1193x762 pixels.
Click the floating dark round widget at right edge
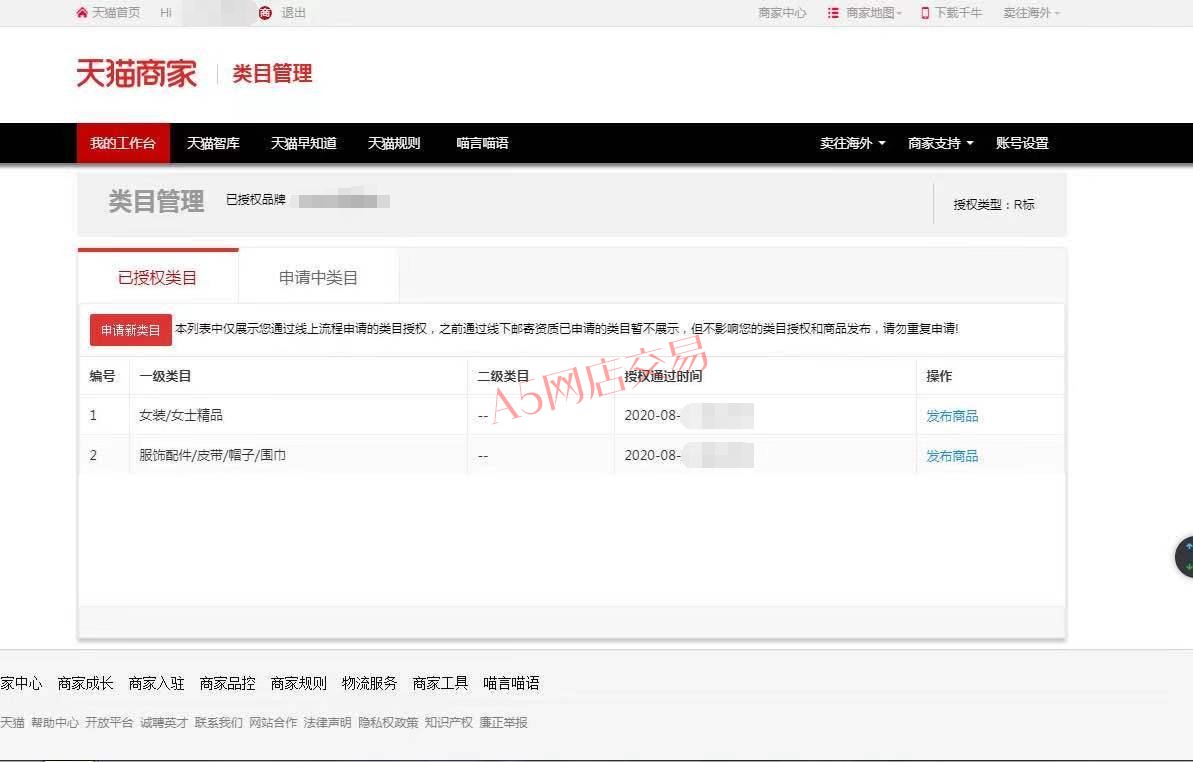point(1185,557)
